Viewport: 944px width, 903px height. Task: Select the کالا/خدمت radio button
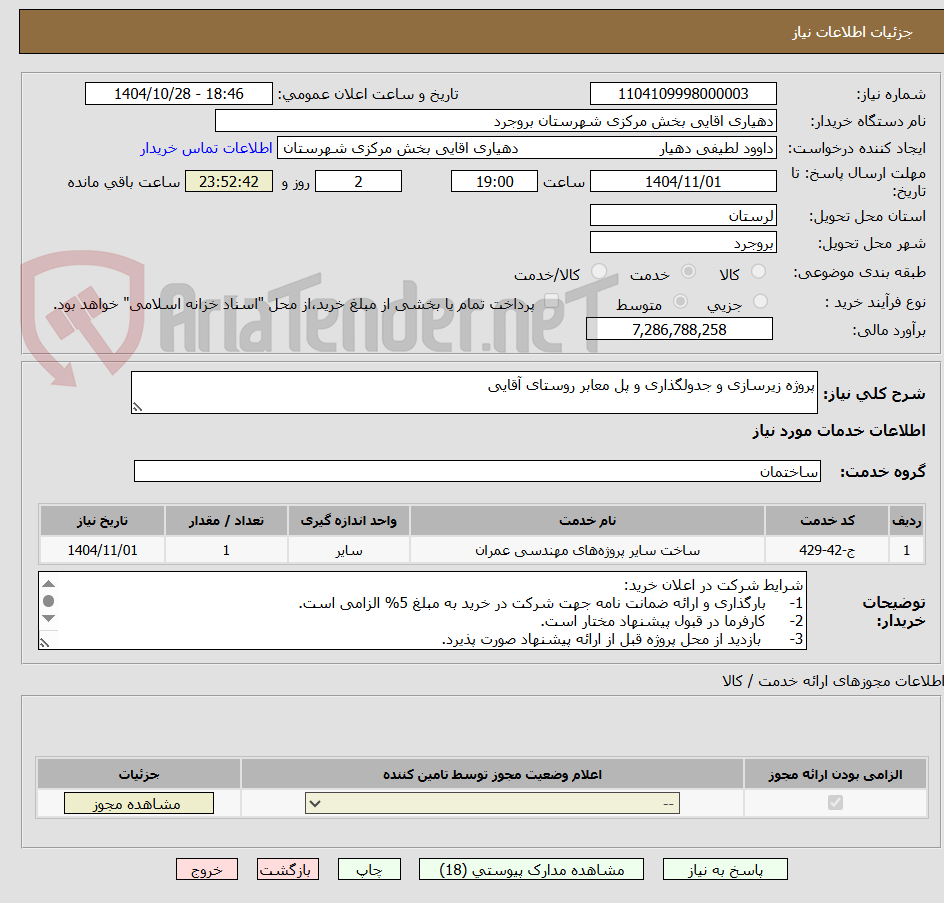[x=598, y=272]
